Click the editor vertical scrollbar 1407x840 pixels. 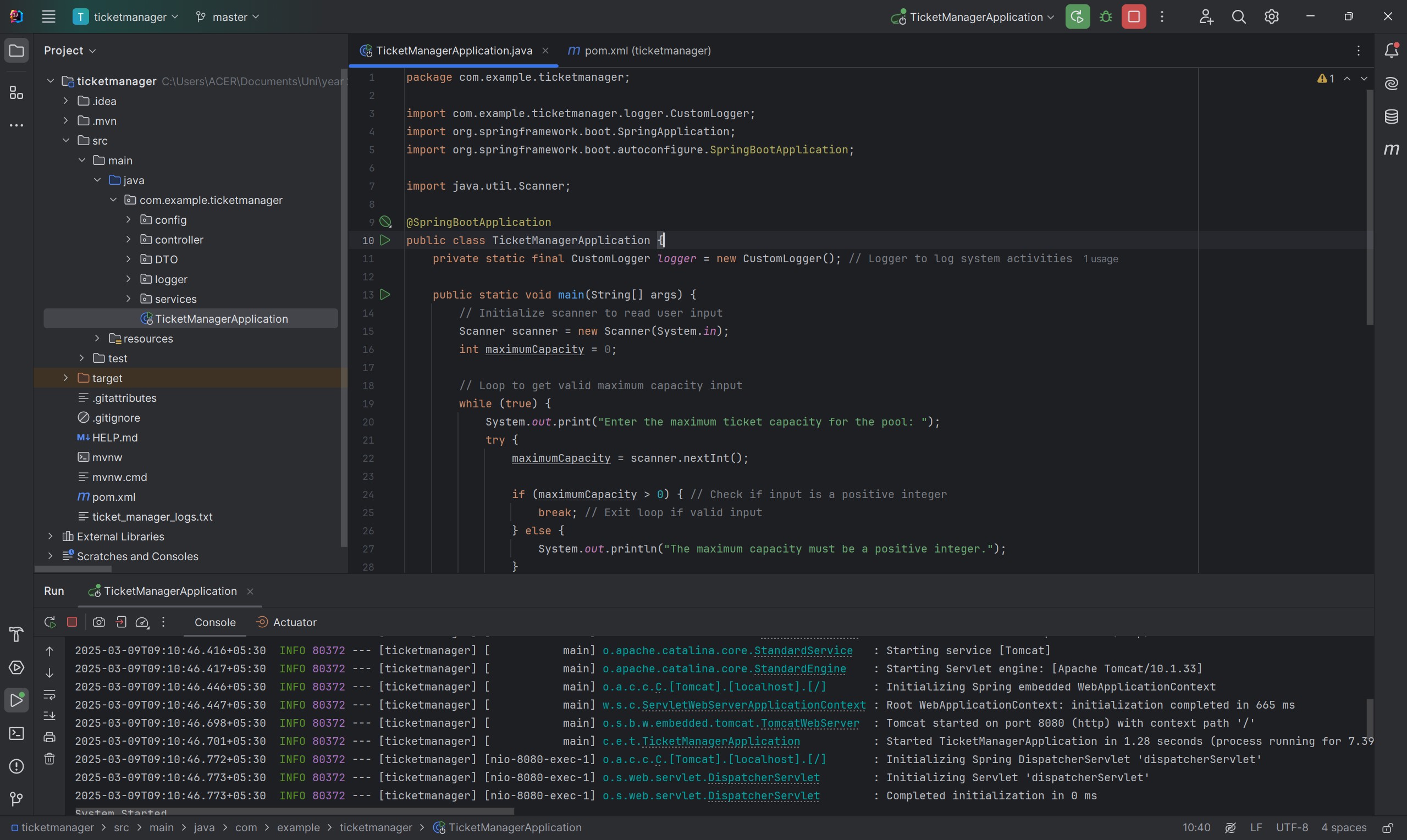click(x=1370, y=207)
